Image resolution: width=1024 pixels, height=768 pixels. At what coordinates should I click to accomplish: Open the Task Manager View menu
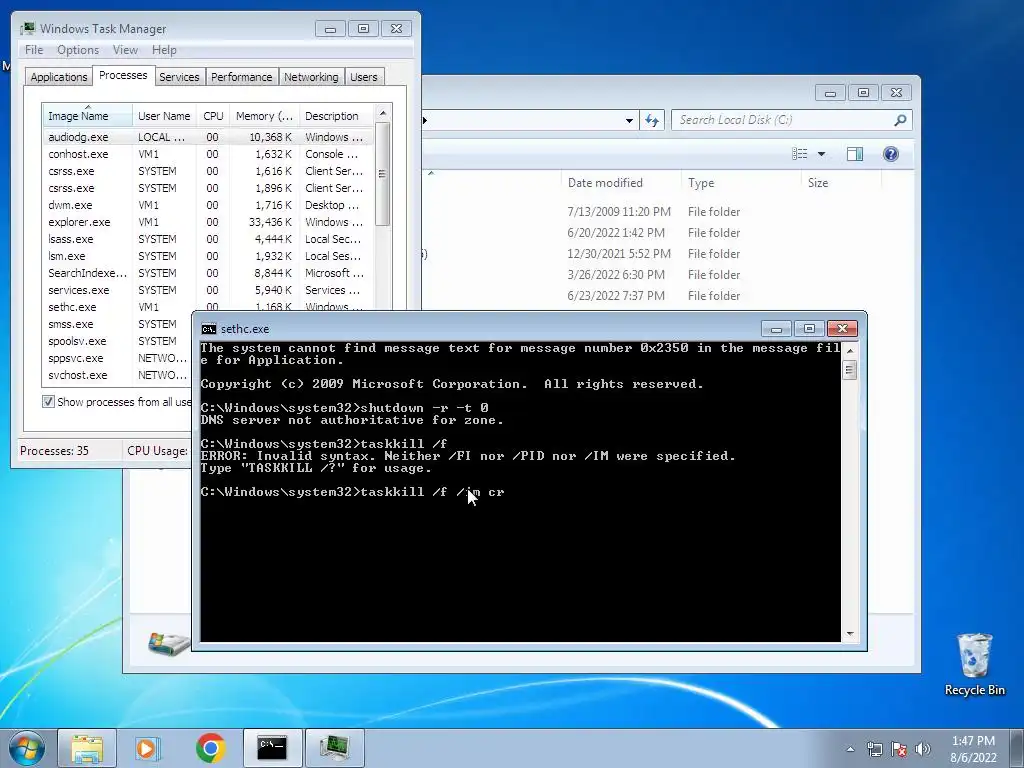(125, 50)
